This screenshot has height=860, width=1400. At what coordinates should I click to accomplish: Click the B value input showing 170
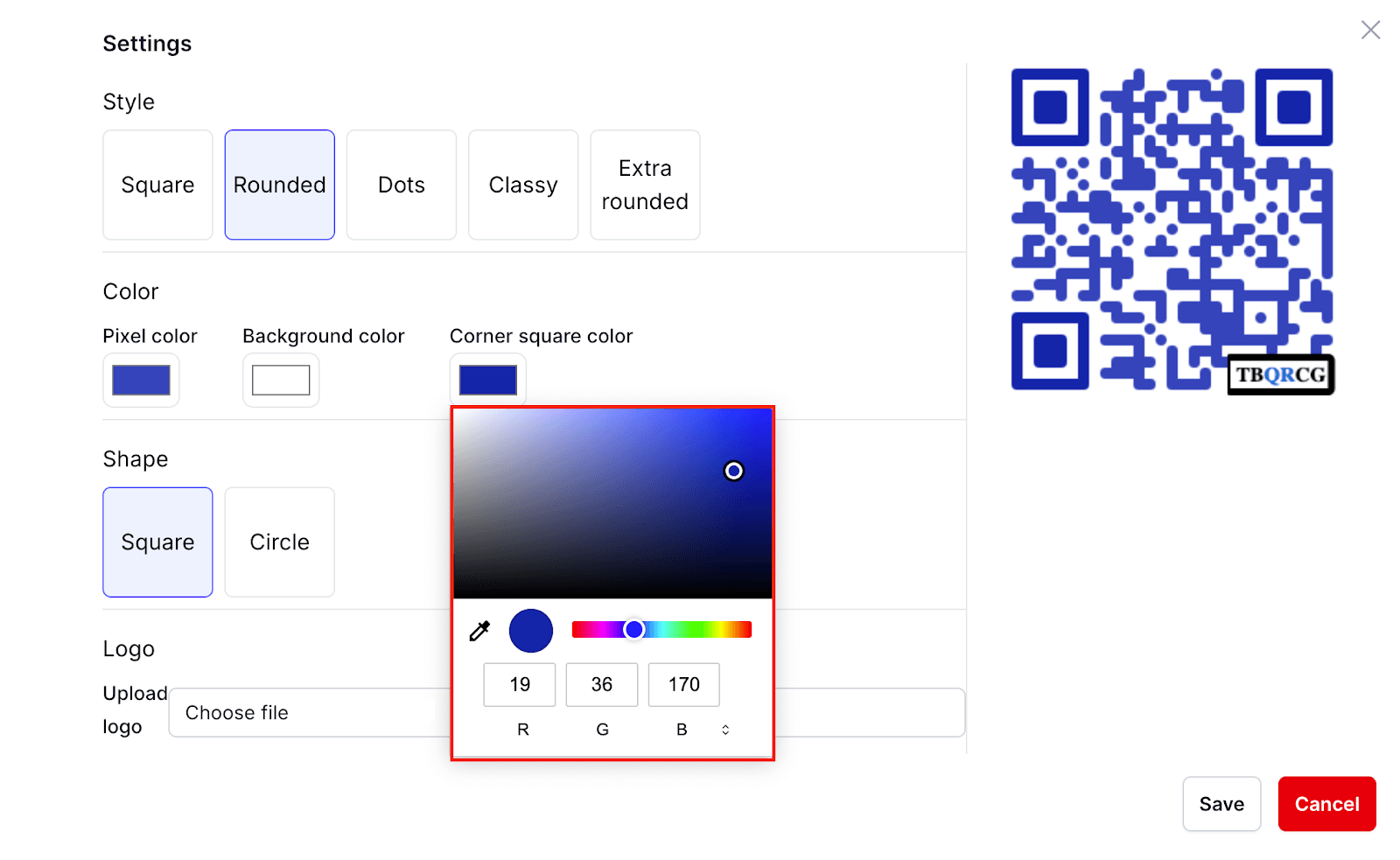684,684
